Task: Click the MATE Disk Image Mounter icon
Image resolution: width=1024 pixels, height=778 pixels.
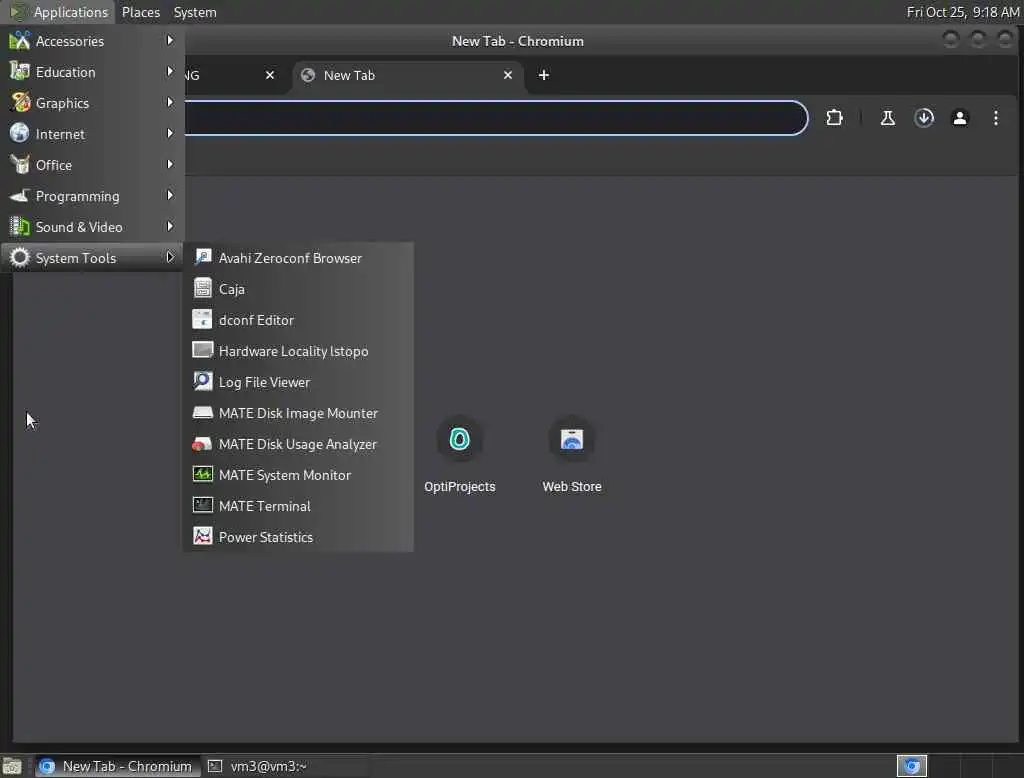Action: tap(202, 412)
